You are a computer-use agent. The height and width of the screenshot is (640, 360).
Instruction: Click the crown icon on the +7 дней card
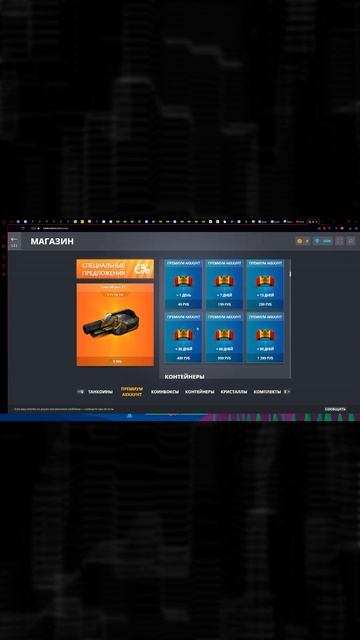(x=224, y=281)
